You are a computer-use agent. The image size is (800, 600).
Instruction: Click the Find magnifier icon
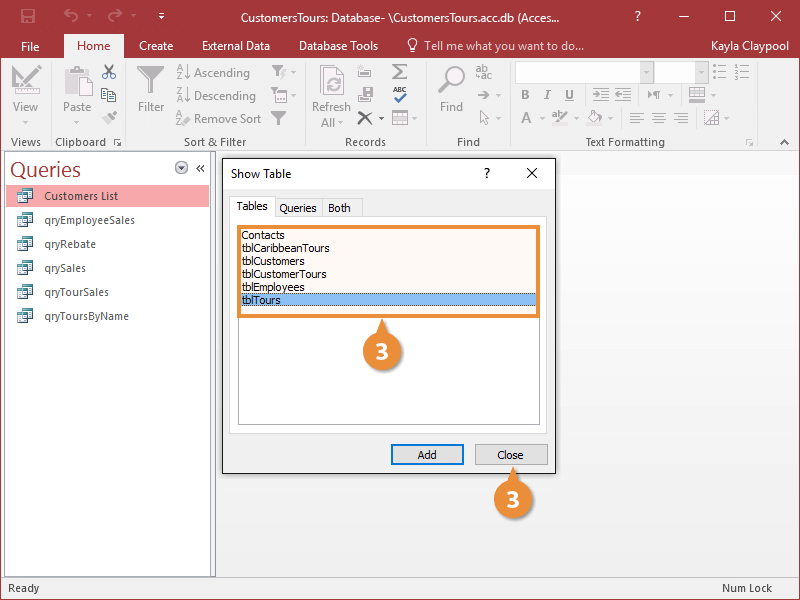(452, 80)
